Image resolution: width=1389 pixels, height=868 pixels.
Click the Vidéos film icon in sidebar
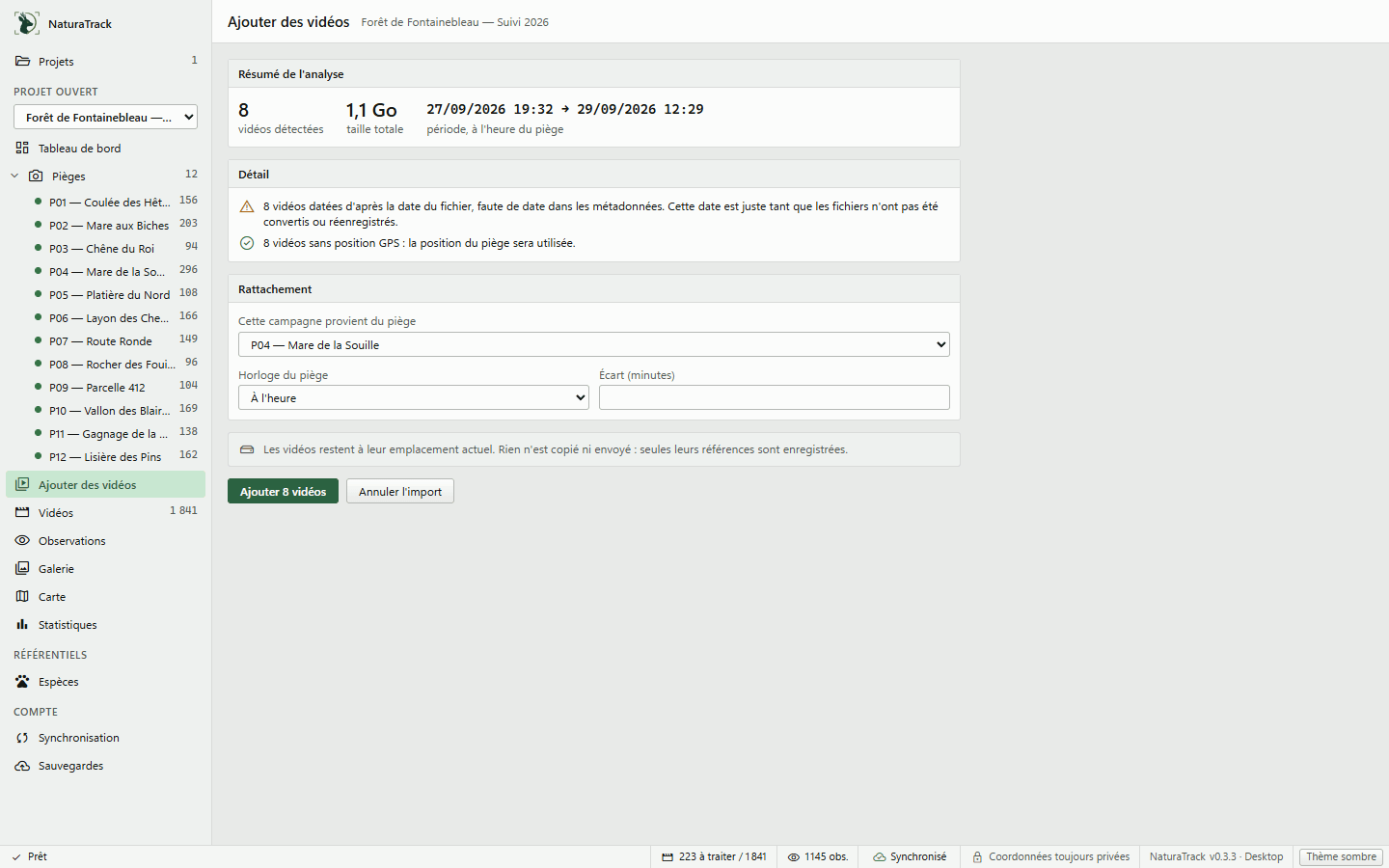(22, 512)
